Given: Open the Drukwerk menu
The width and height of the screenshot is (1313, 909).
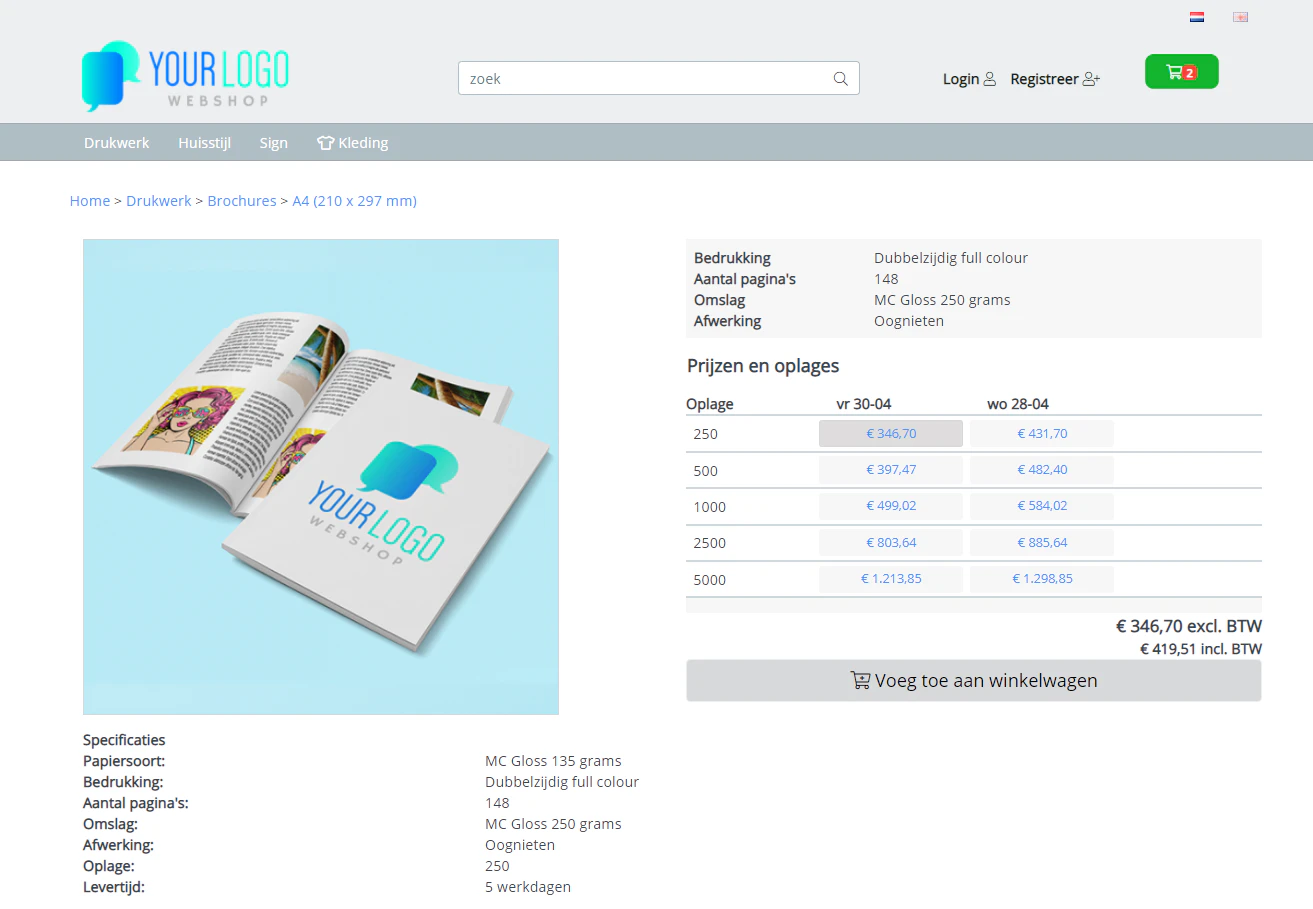Looking at the screenshot, I should point(116,142).
